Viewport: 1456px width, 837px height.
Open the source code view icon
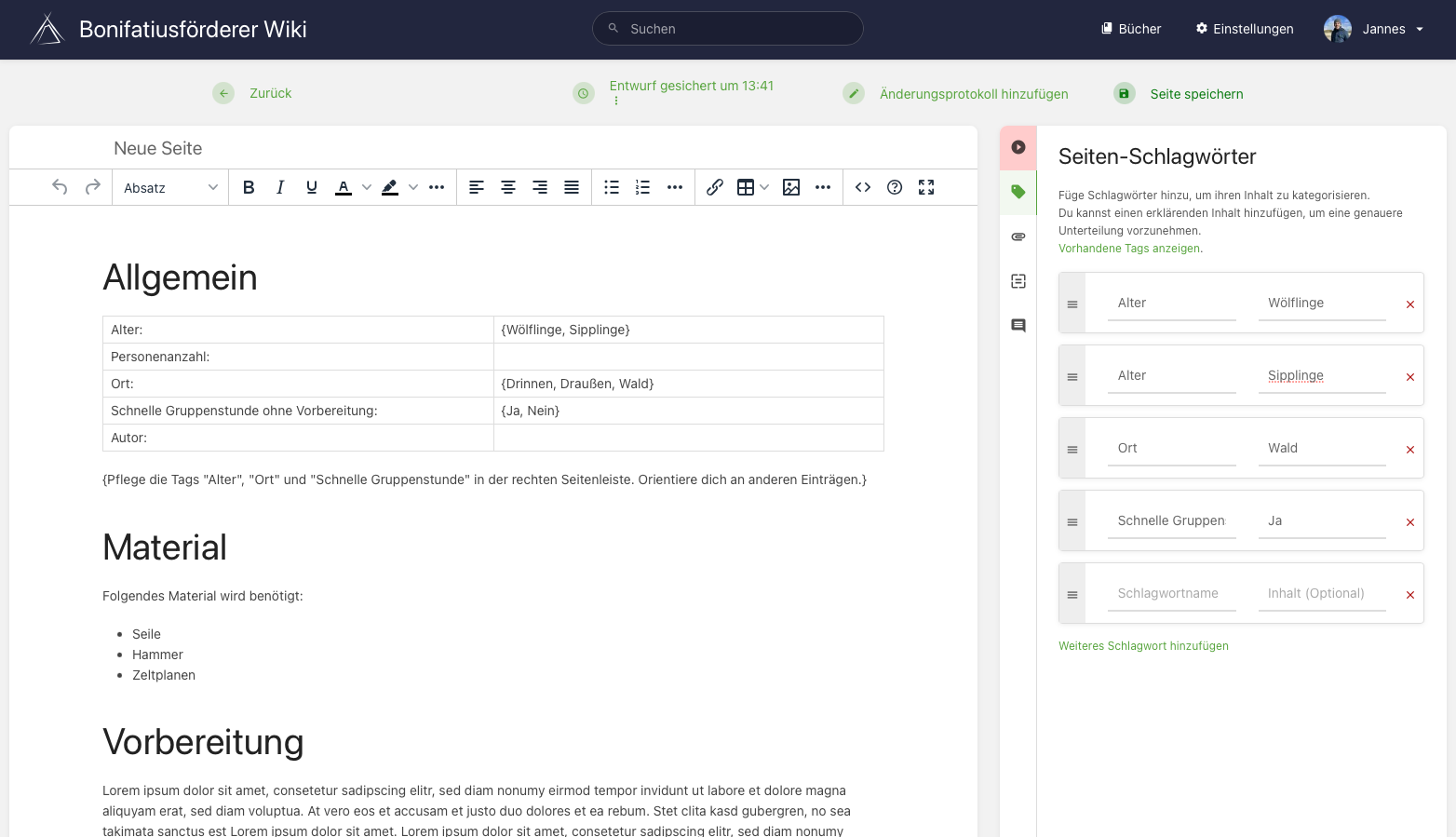863,187
